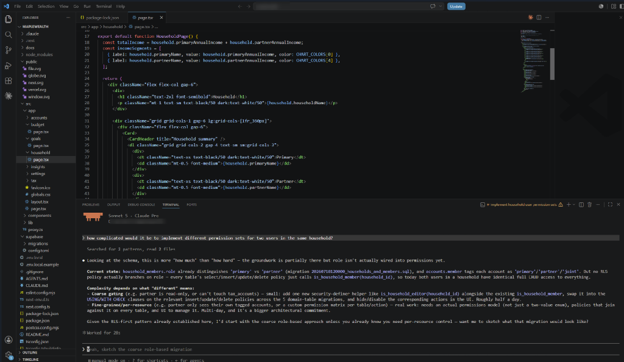Open the Manage gear icon
Screen dimensions: 624x362
pyautogui.click(x=8, y=355)
